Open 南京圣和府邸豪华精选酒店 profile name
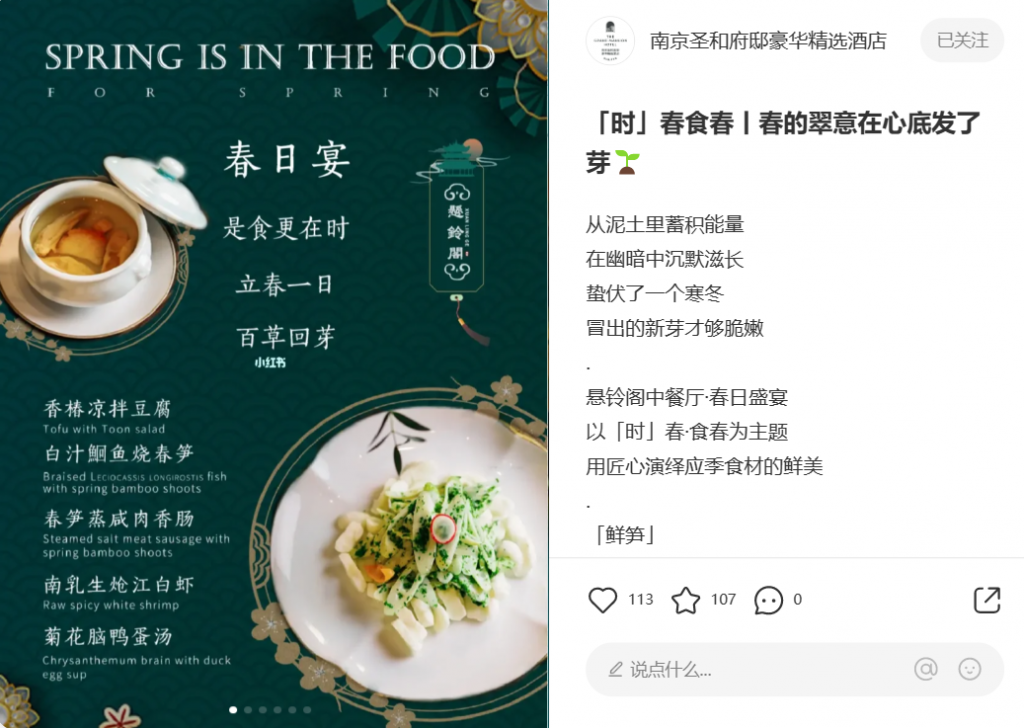Screen dimensions: 1024x728 click(768, 41)
